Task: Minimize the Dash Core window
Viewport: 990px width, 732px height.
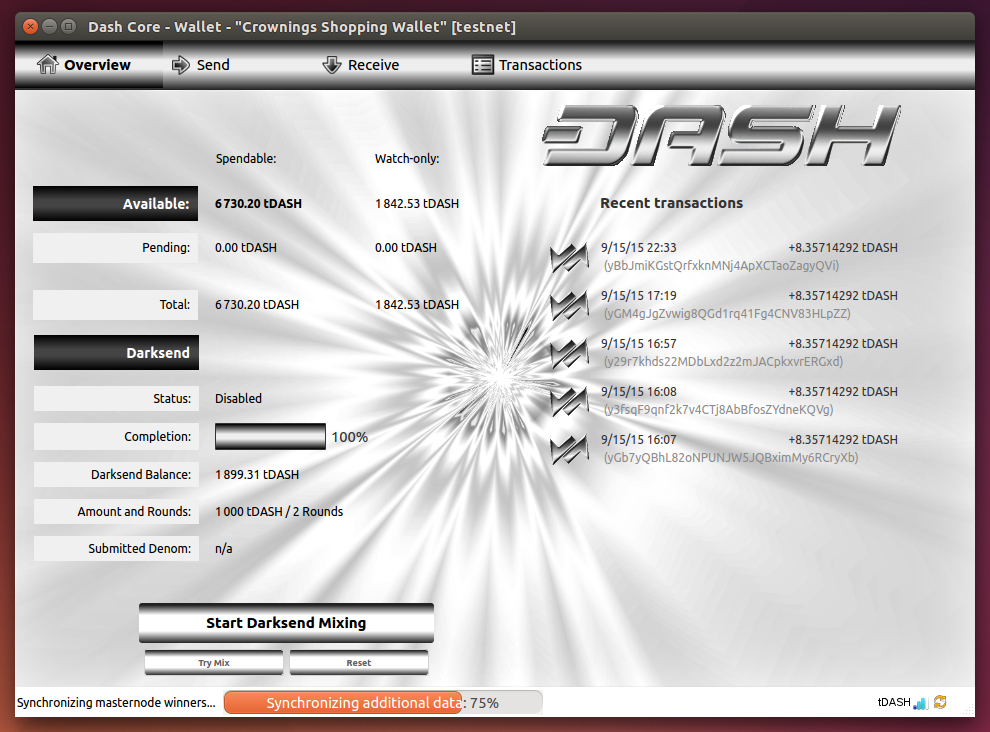Action: [x=50, y=27]
